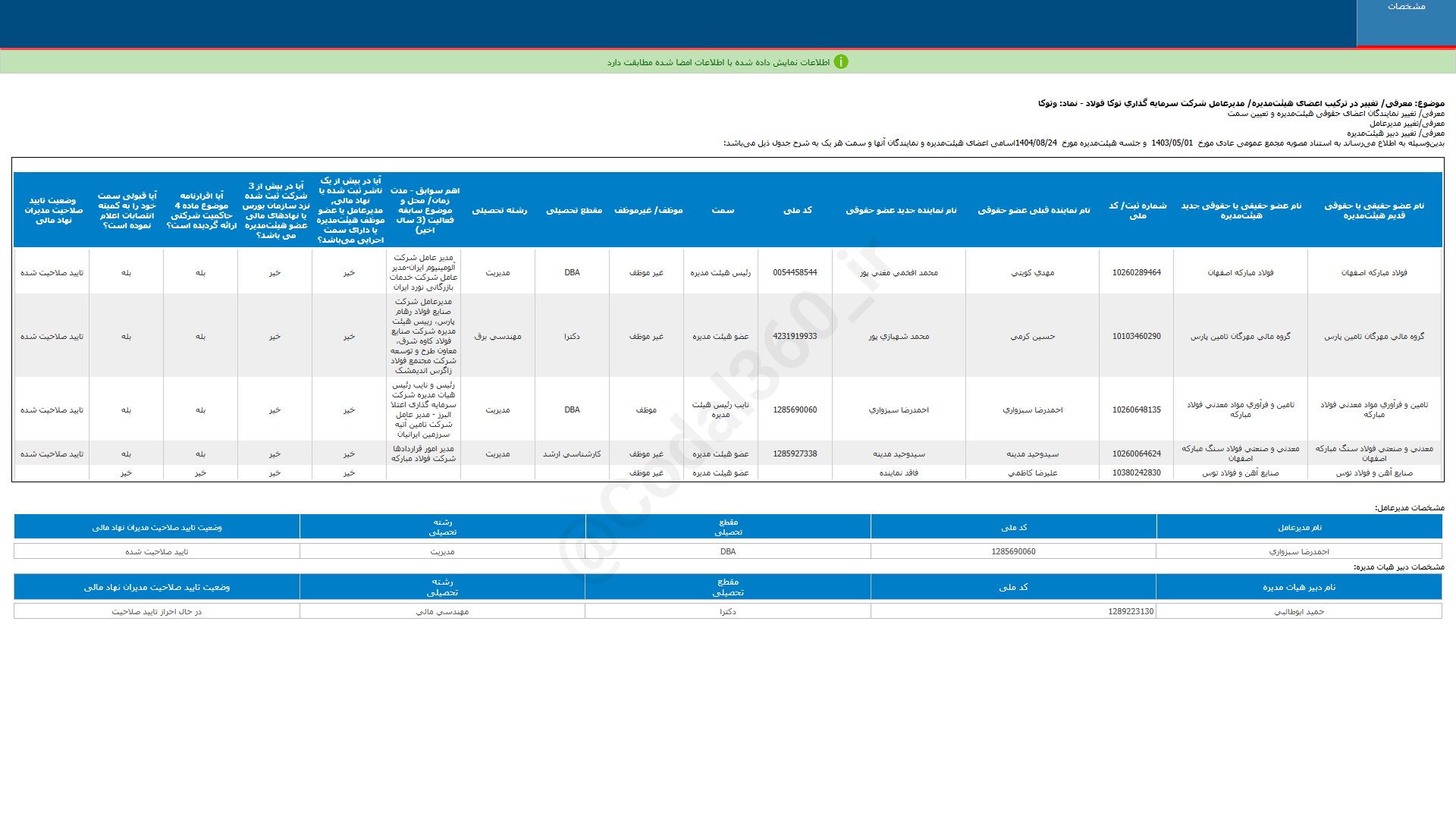Click the سمت column header
Image resolution: width=1456 pixels, height=819 pixels.
[723, 210]
